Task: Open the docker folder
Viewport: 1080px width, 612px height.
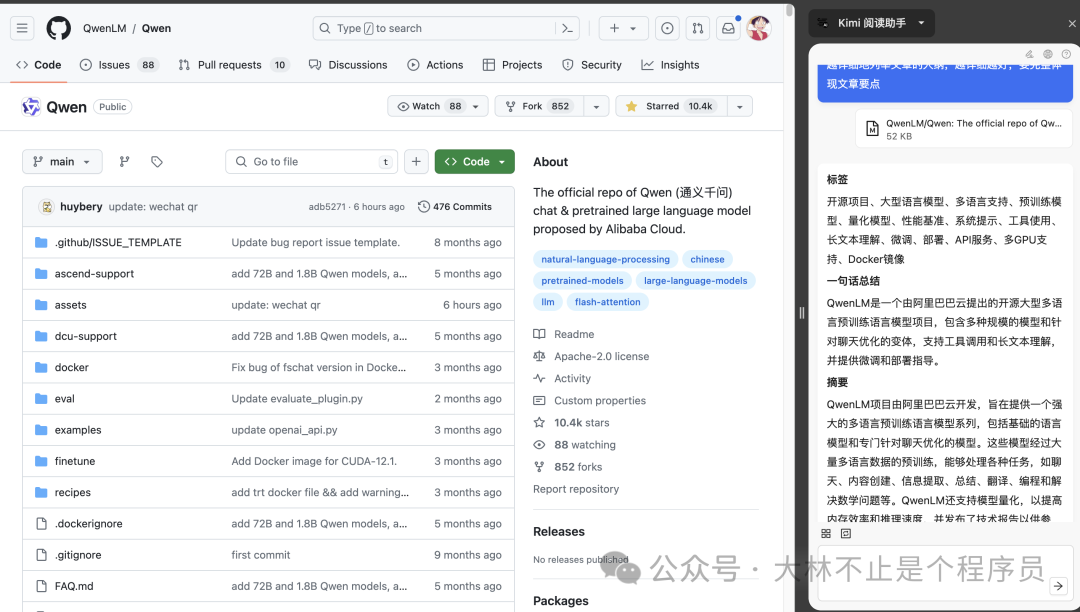Action: tap(72, 368)
